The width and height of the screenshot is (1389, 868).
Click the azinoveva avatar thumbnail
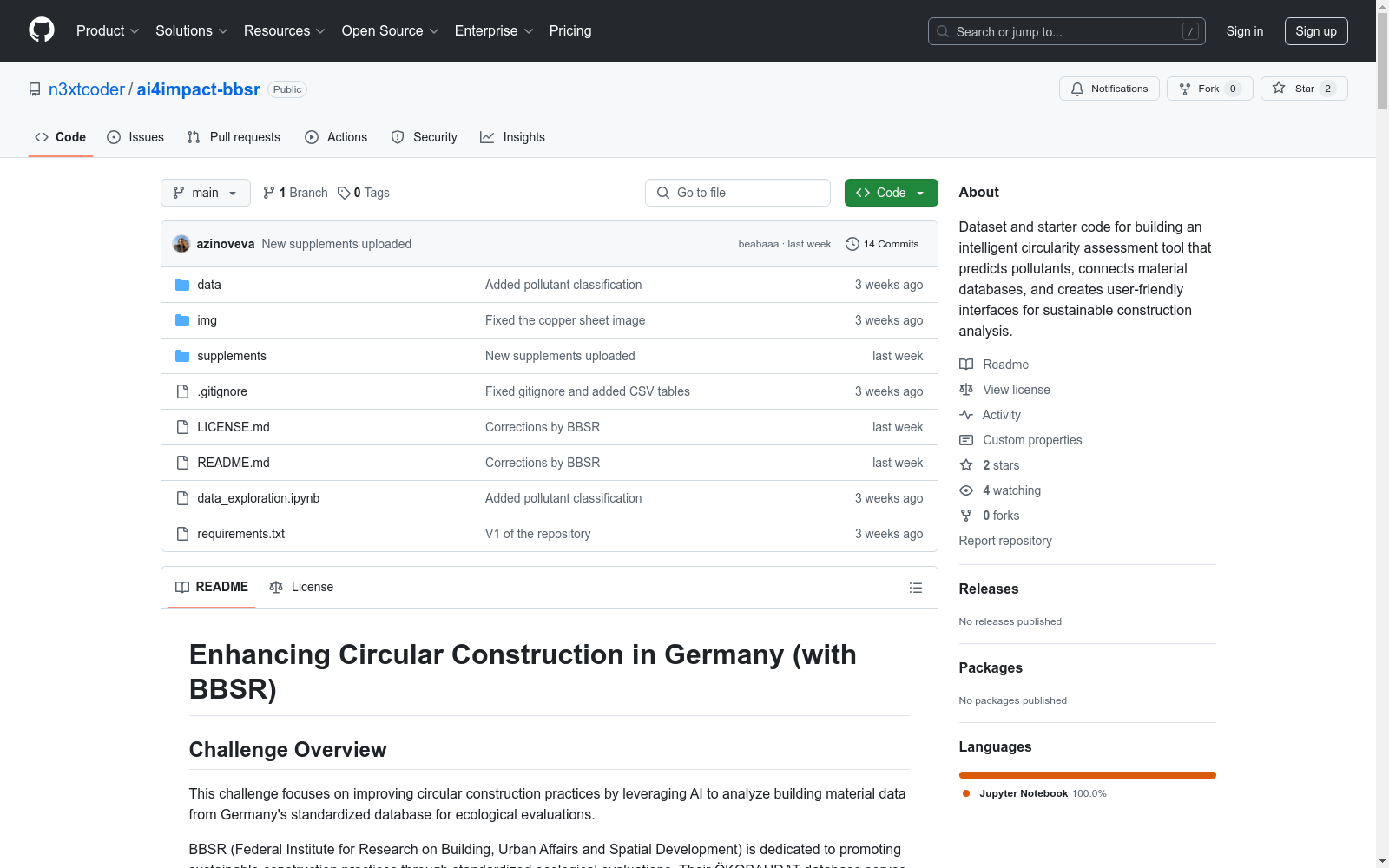coord(181,244)
